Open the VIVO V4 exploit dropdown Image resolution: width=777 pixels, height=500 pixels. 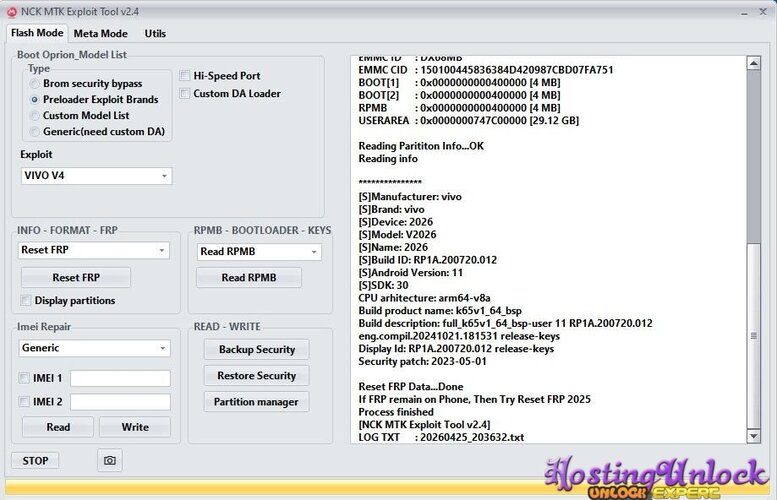point(96,176)
